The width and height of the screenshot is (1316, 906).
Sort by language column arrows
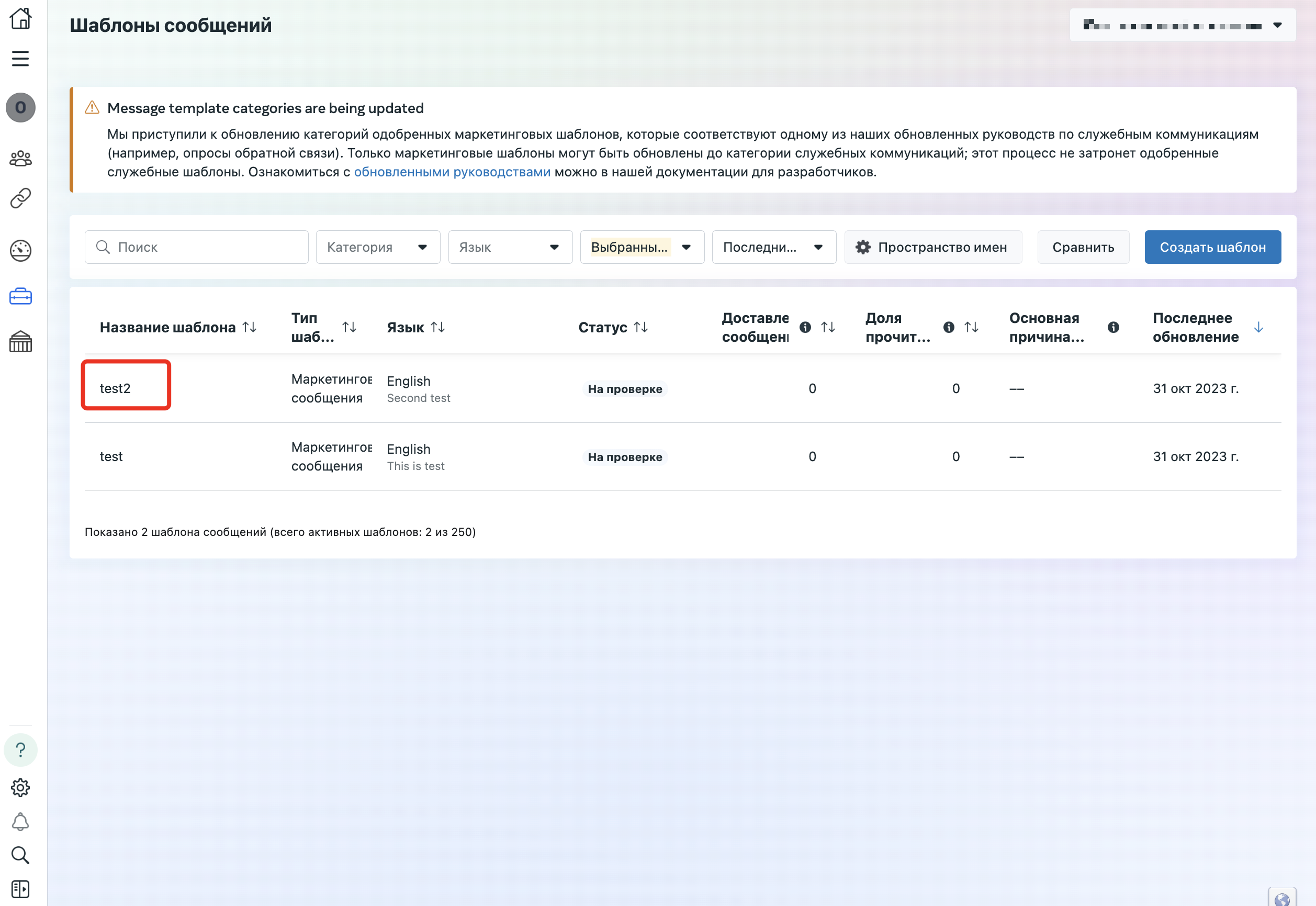point(438,327)
